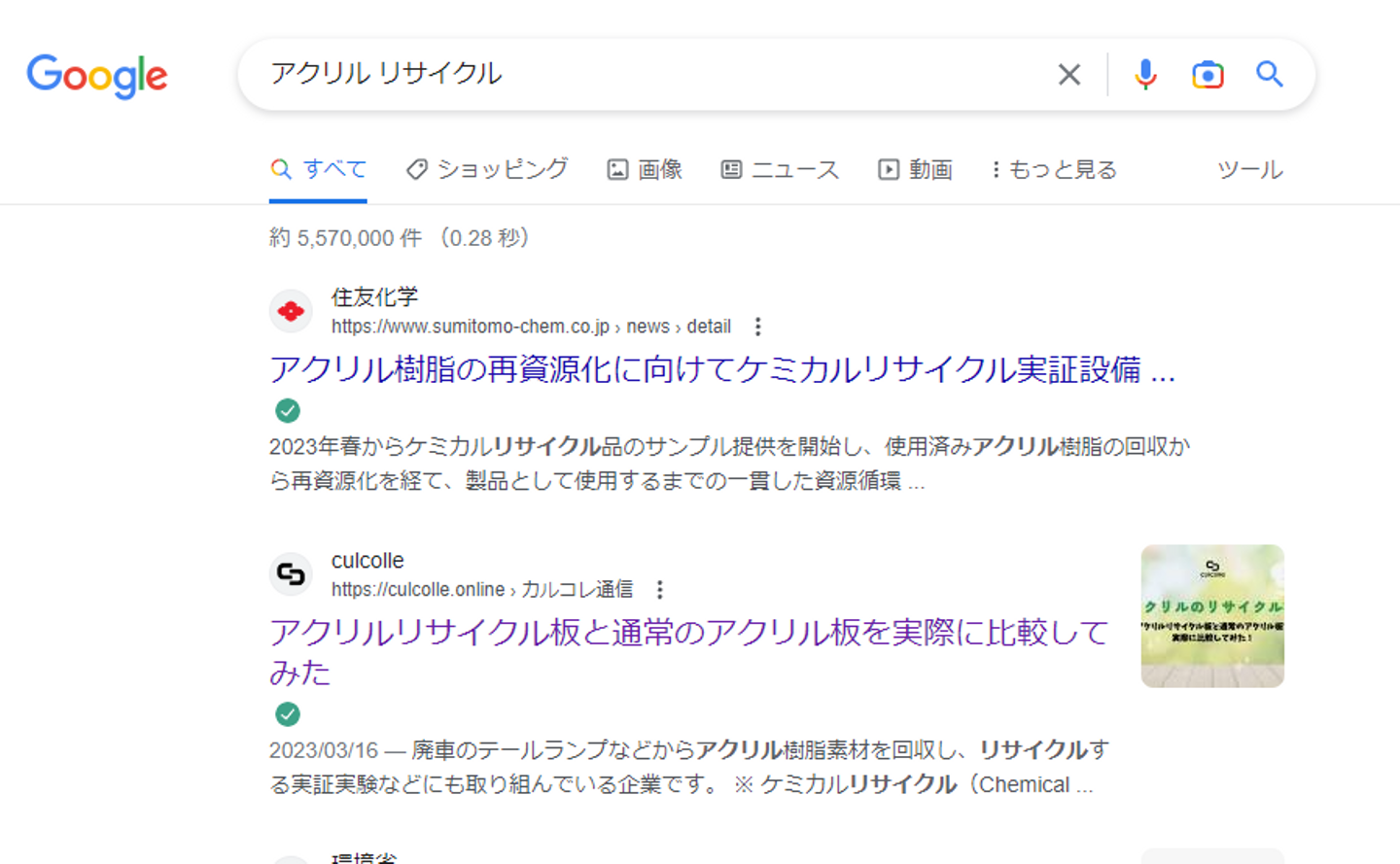Switch to the 画像 tab
The image size is (1400, 864).
[645, 170]
